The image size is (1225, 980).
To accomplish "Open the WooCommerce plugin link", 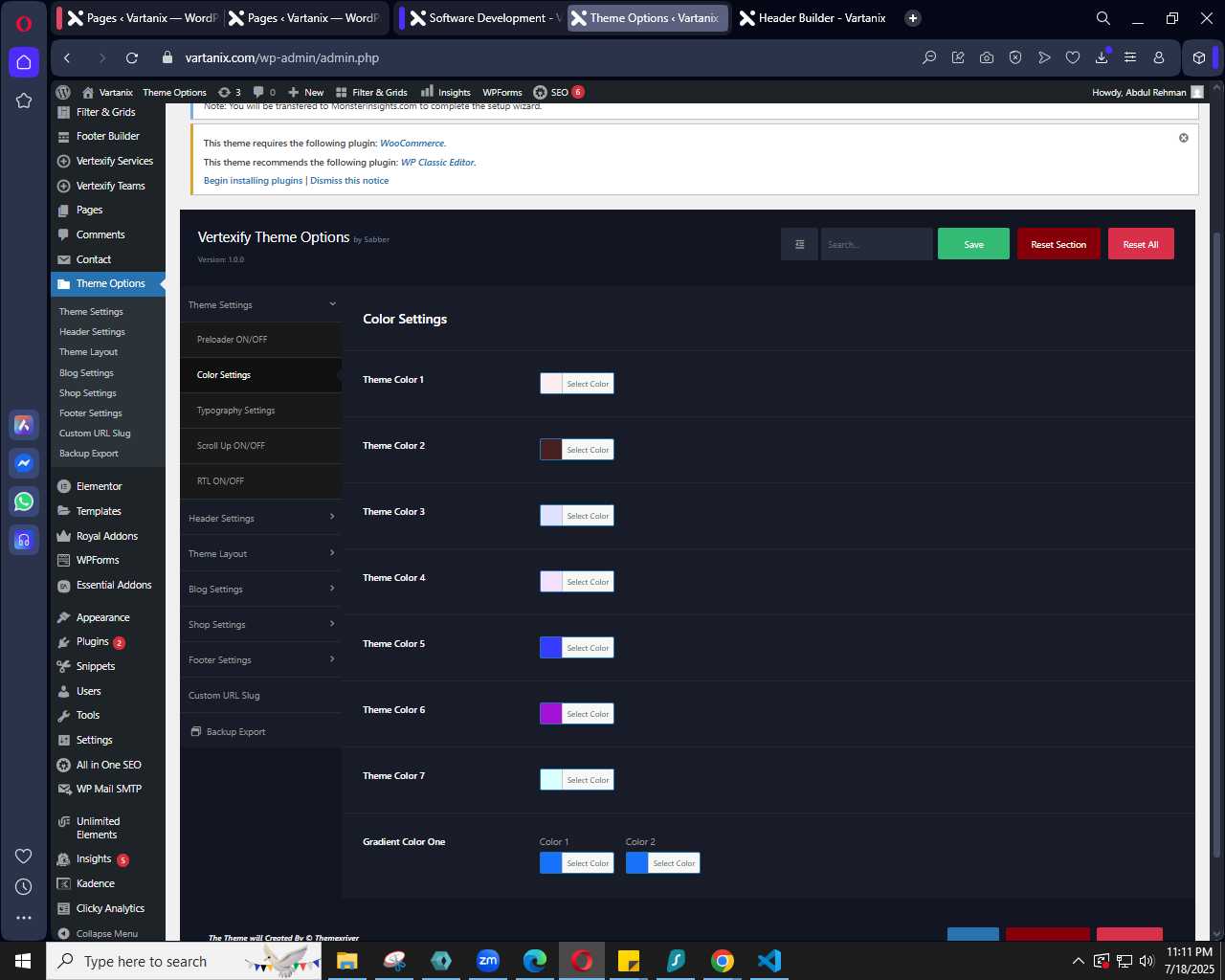I will coord(412,144).
